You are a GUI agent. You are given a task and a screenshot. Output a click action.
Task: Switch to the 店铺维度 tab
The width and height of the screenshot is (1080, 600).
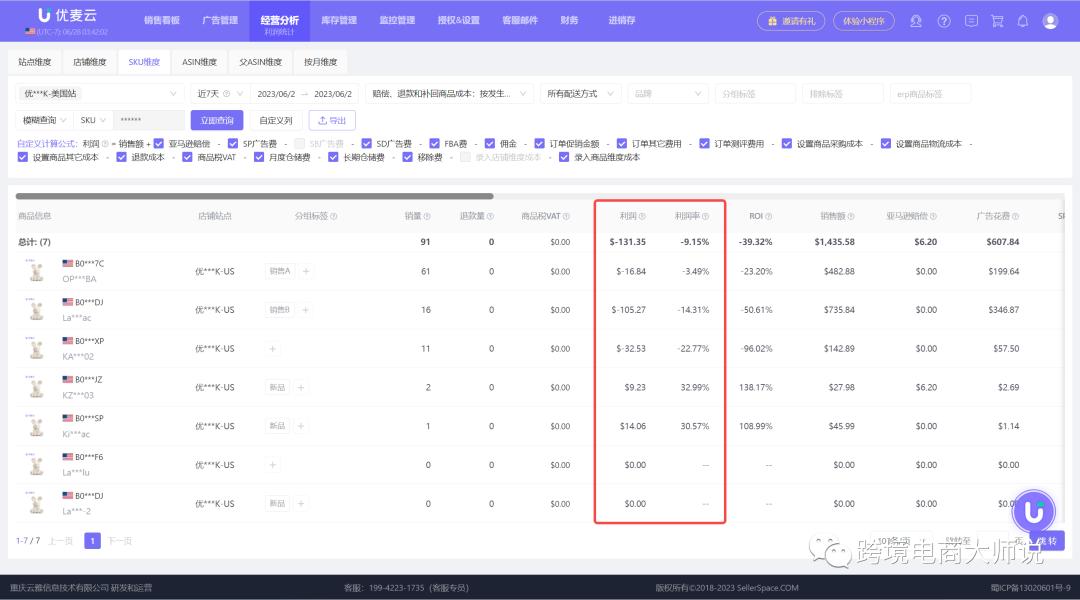(90, 62)
